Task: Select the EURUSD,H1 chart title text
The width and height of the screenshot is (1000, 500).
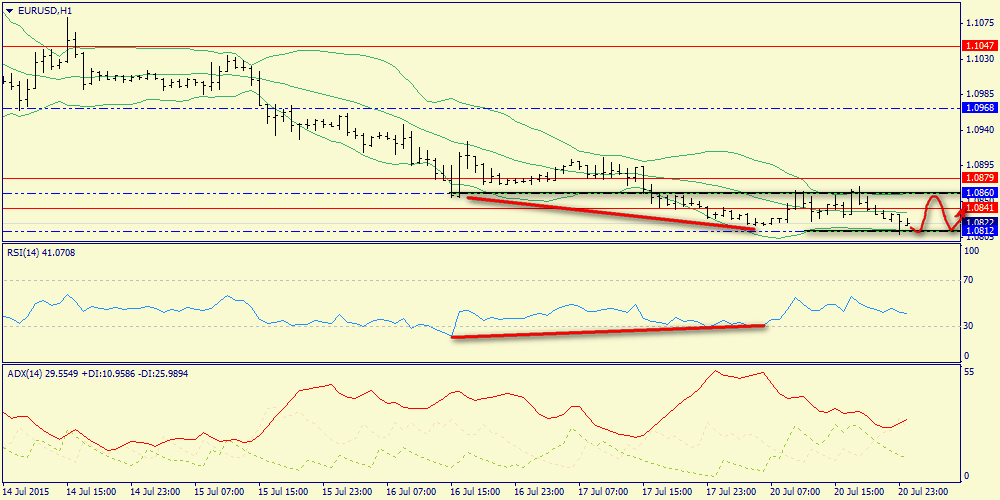Action: coord(43,10)
